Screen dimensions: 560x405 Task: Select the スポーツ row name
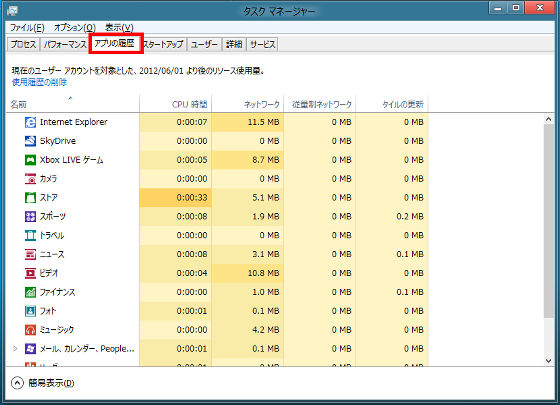[53, 216]
